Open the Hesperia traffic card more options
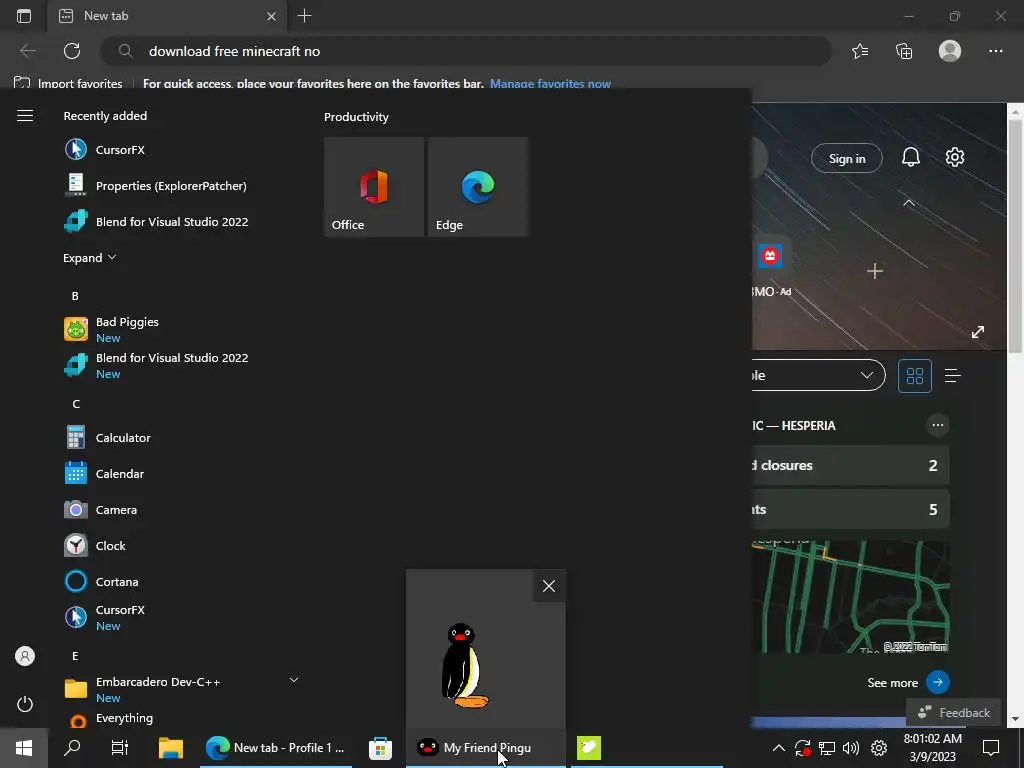This screenshot has width=1024, height=768. [938, 425]
